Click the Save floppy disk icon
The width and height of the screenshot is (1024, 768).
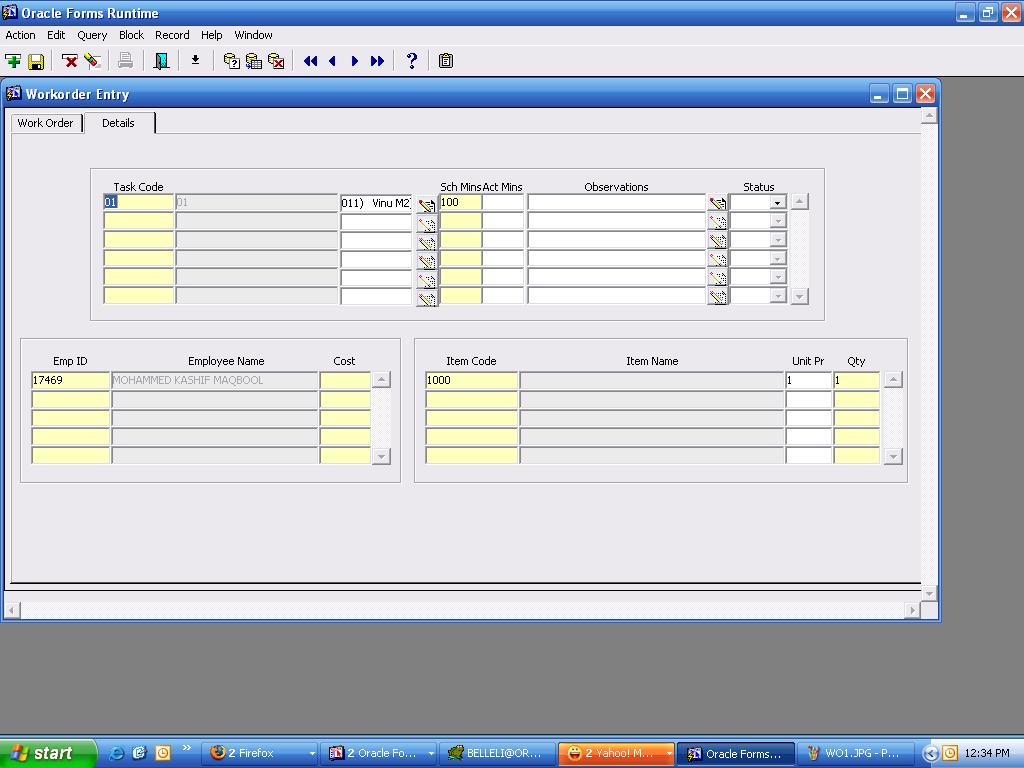[36, 61]
